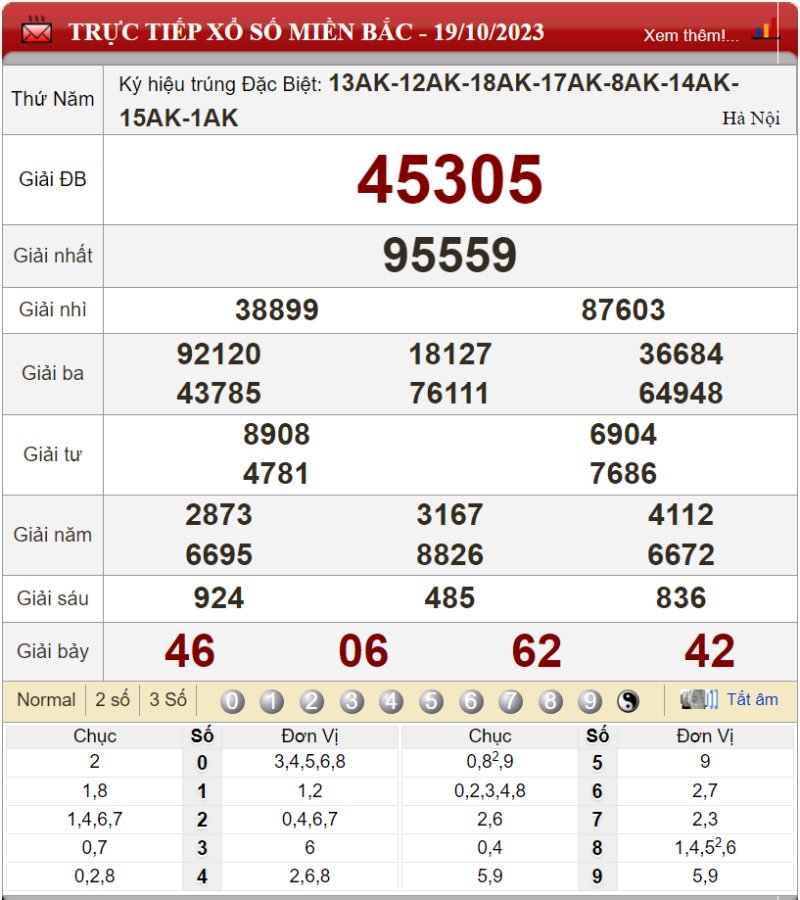Click Đơn Vị cell 3,4,5,6,8

click(310, 762)
